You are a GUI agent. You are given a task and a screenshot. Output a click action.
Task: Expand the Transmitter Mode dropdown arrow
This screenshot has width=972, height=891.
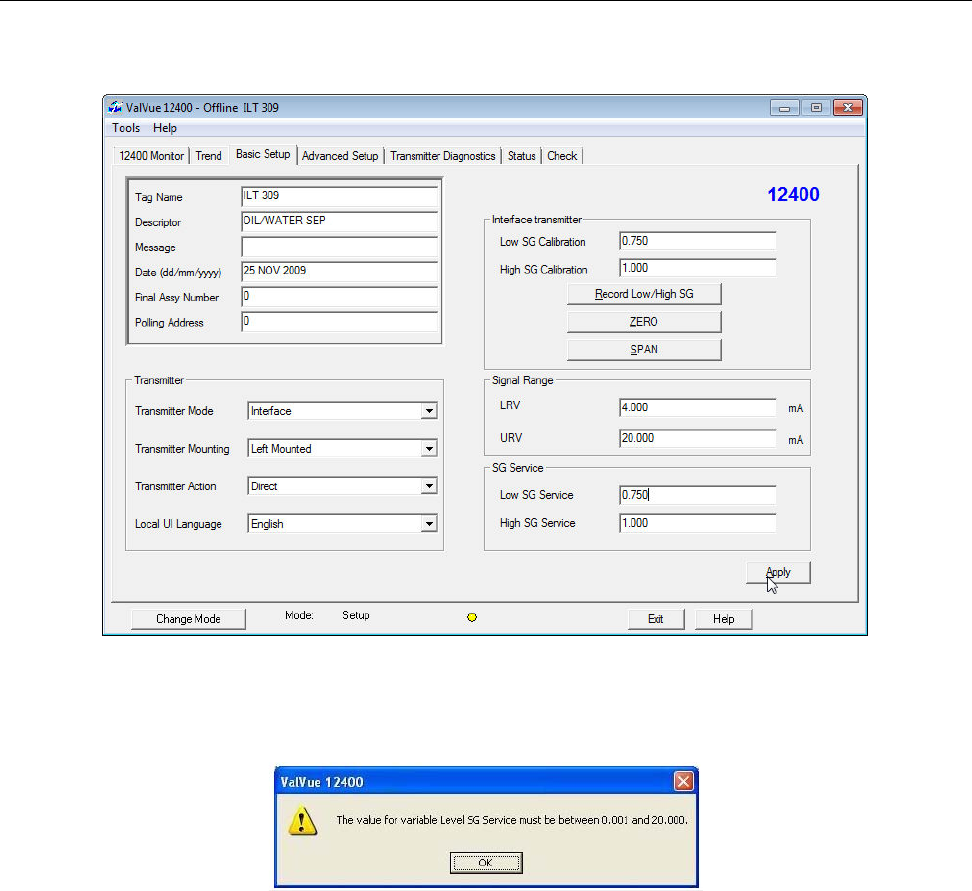[x=429, y=411]
